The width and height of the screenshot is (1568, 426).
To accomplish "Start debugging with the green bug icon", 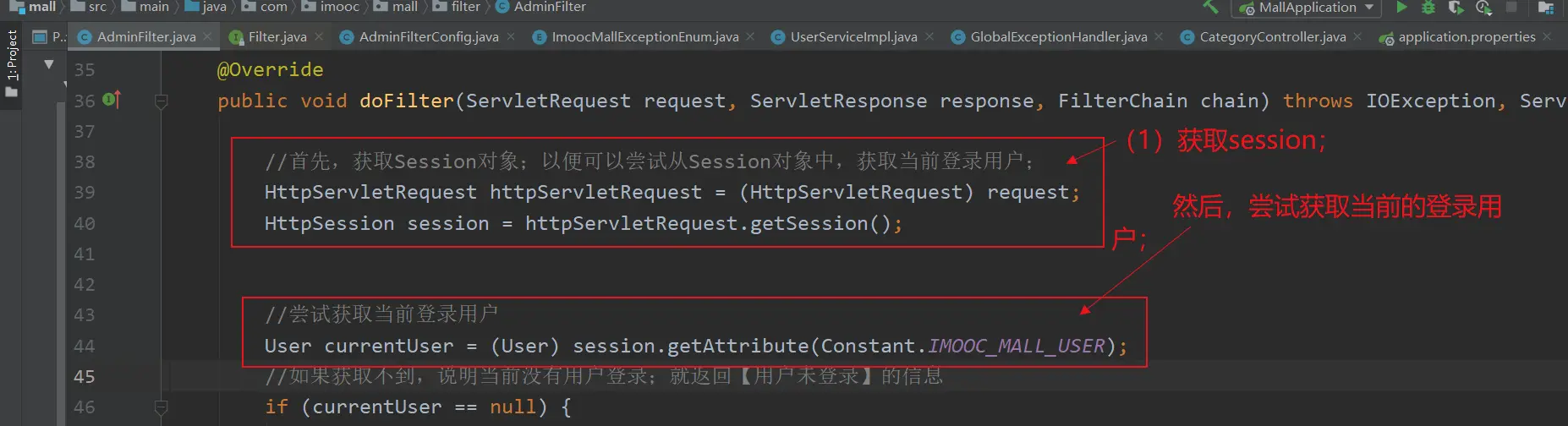I will coord(1428,8).
